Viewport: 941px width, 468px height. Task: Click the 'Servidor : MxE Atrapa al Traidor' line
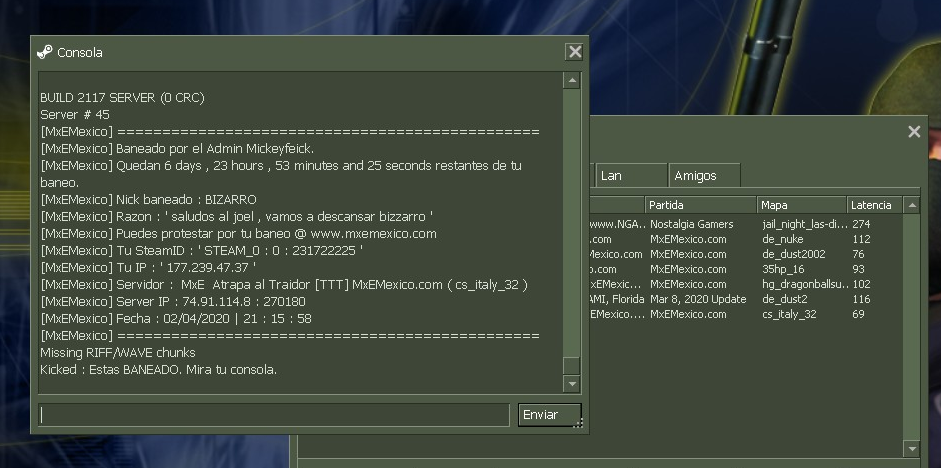[284, 284]
